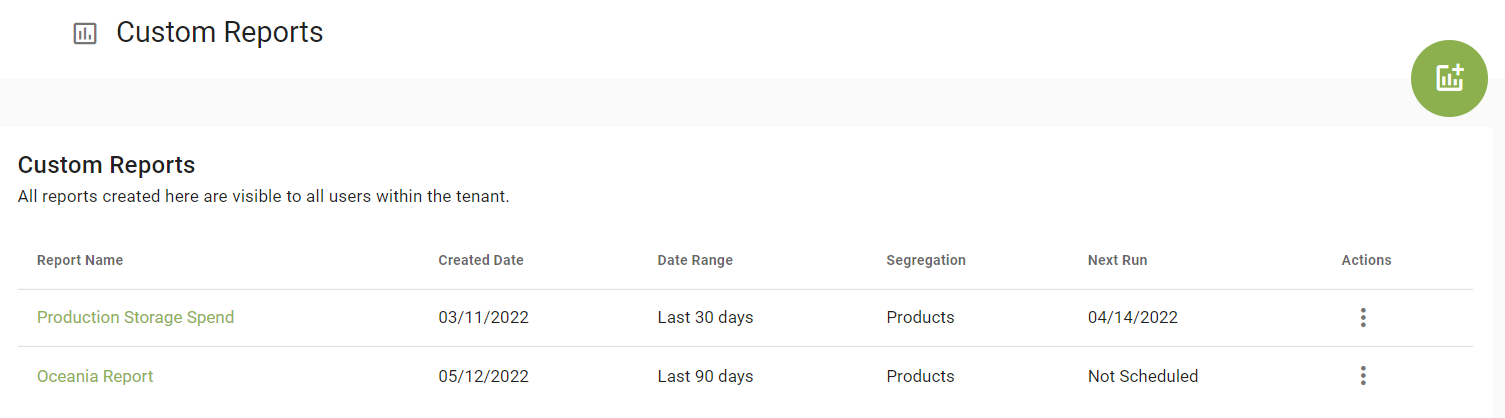Image resolution: width=1505 pixels, height=418 pixels.
Task: Open actions menu for Production Storage Spend
Action: (x=1362, y=318)
